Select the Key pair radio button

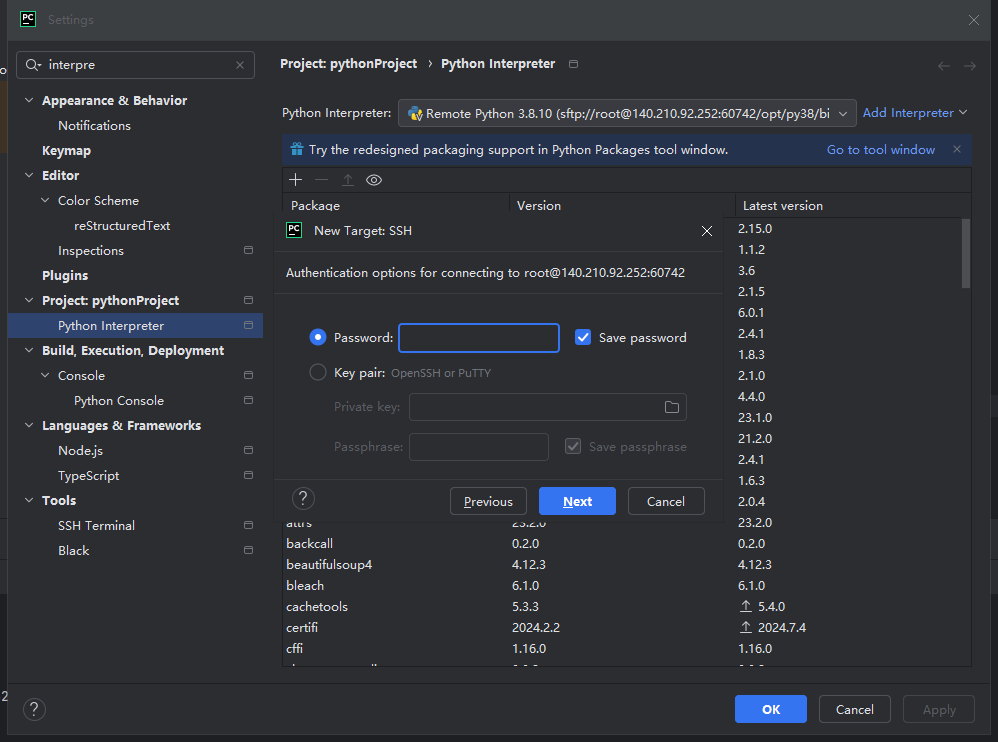tap(318, 372)
